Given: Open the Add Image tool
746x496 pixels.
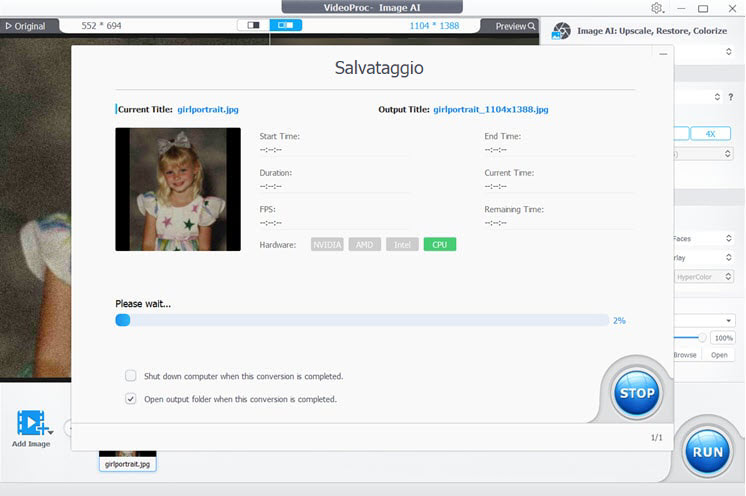Looking at the screenshot, I should tap(31, 428).
